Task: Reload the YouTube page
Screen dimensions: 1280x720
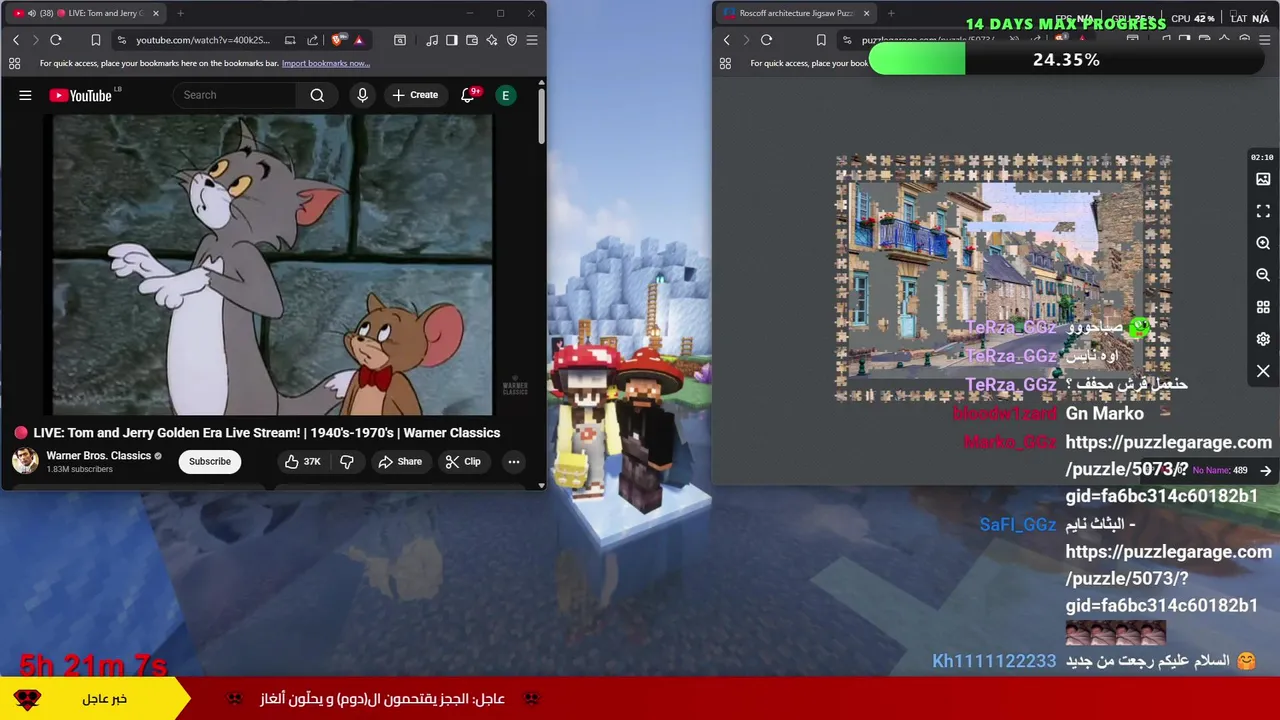Action: pos(56,40)
